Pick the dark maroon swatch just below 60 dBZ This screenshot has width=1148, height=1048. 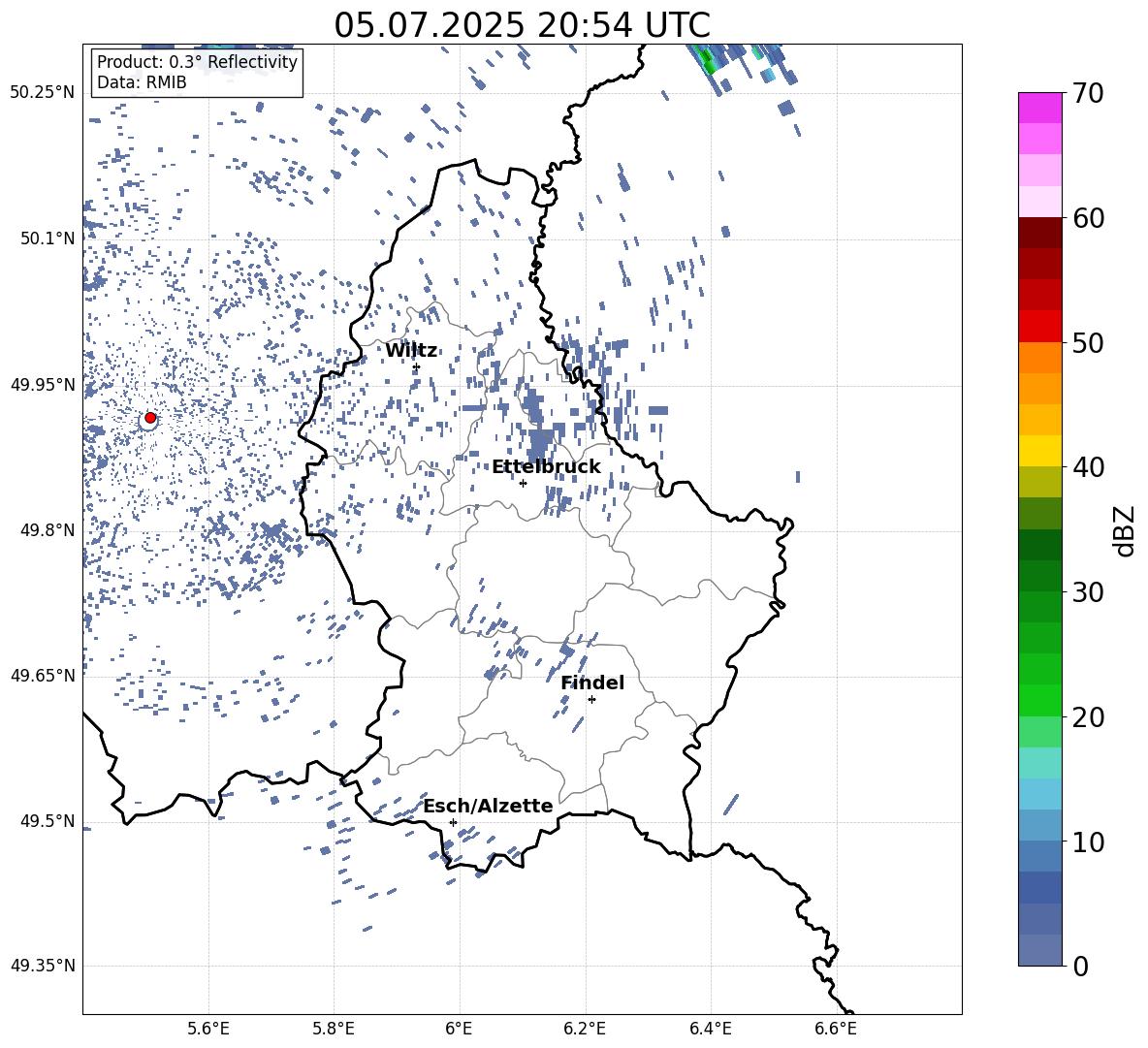pos(1039,233)
